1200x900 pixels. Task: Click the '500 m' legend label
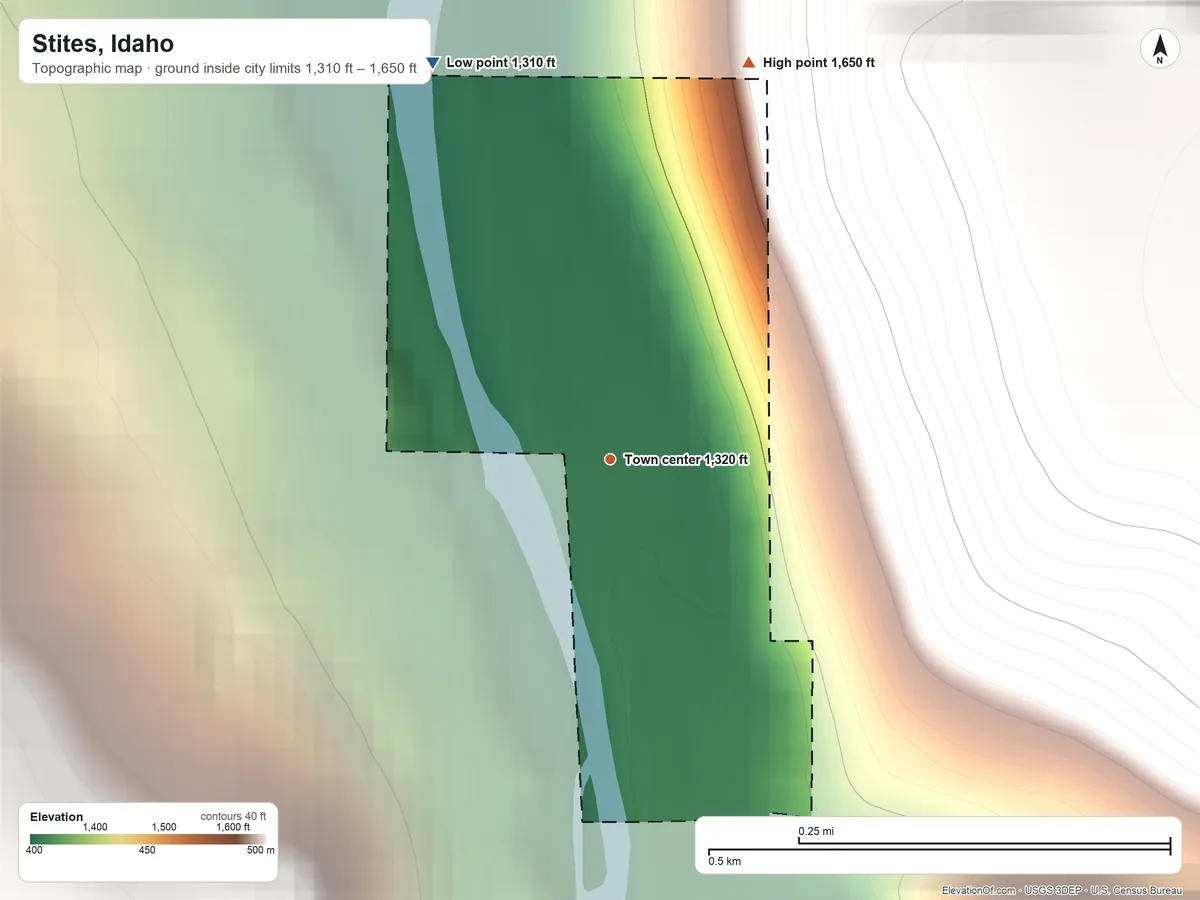[260, 851]
